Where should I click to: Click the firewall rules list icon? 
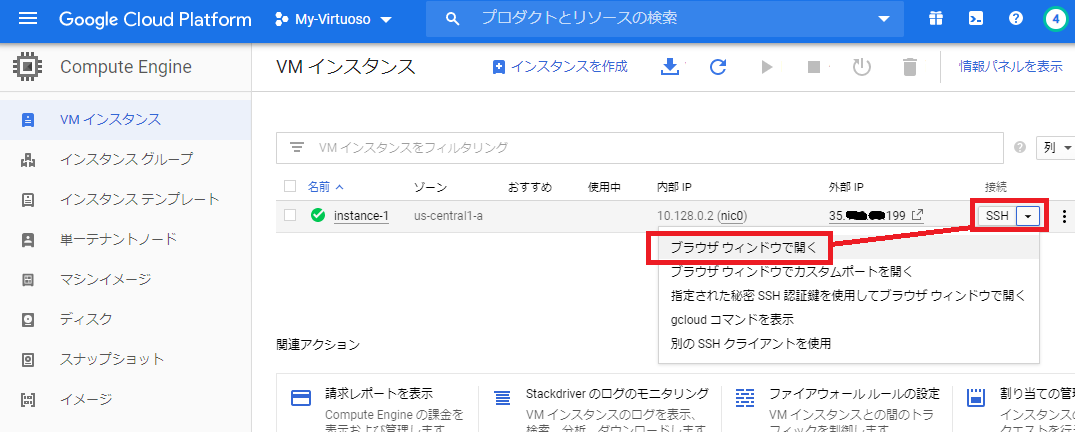(x=745, y=398)
